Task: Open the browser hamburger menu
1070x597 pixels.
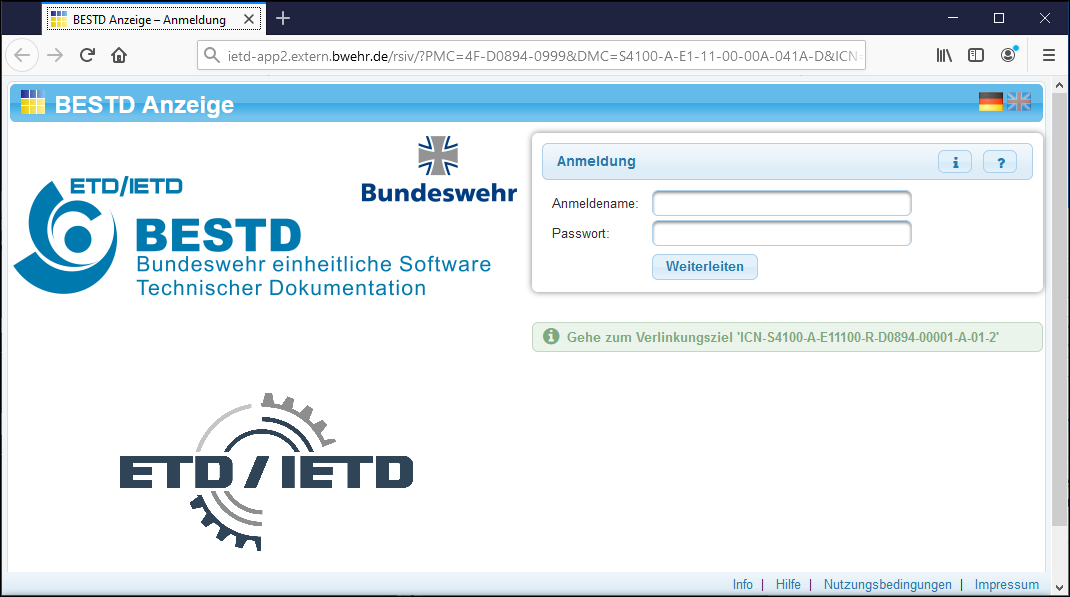Action: point(1049,55)
